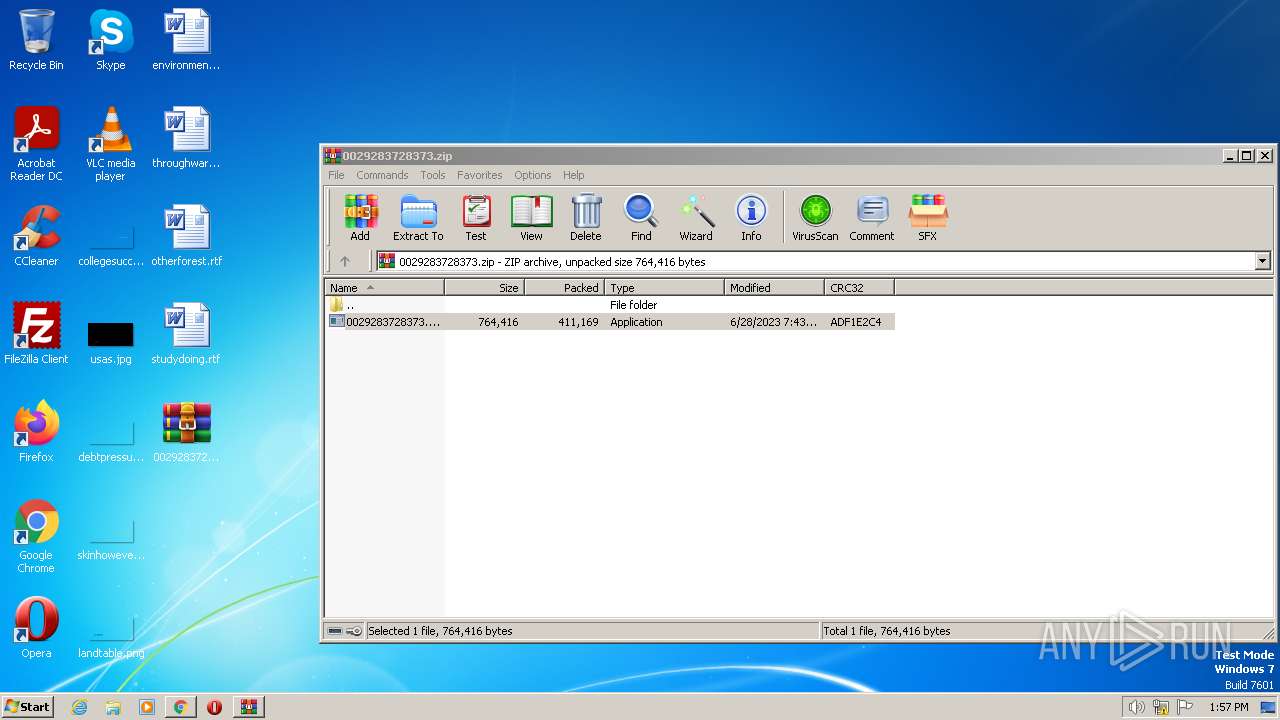Sort by the Packed column header
This screenshot has height=720, width=1280.
(x=565, y=287)
